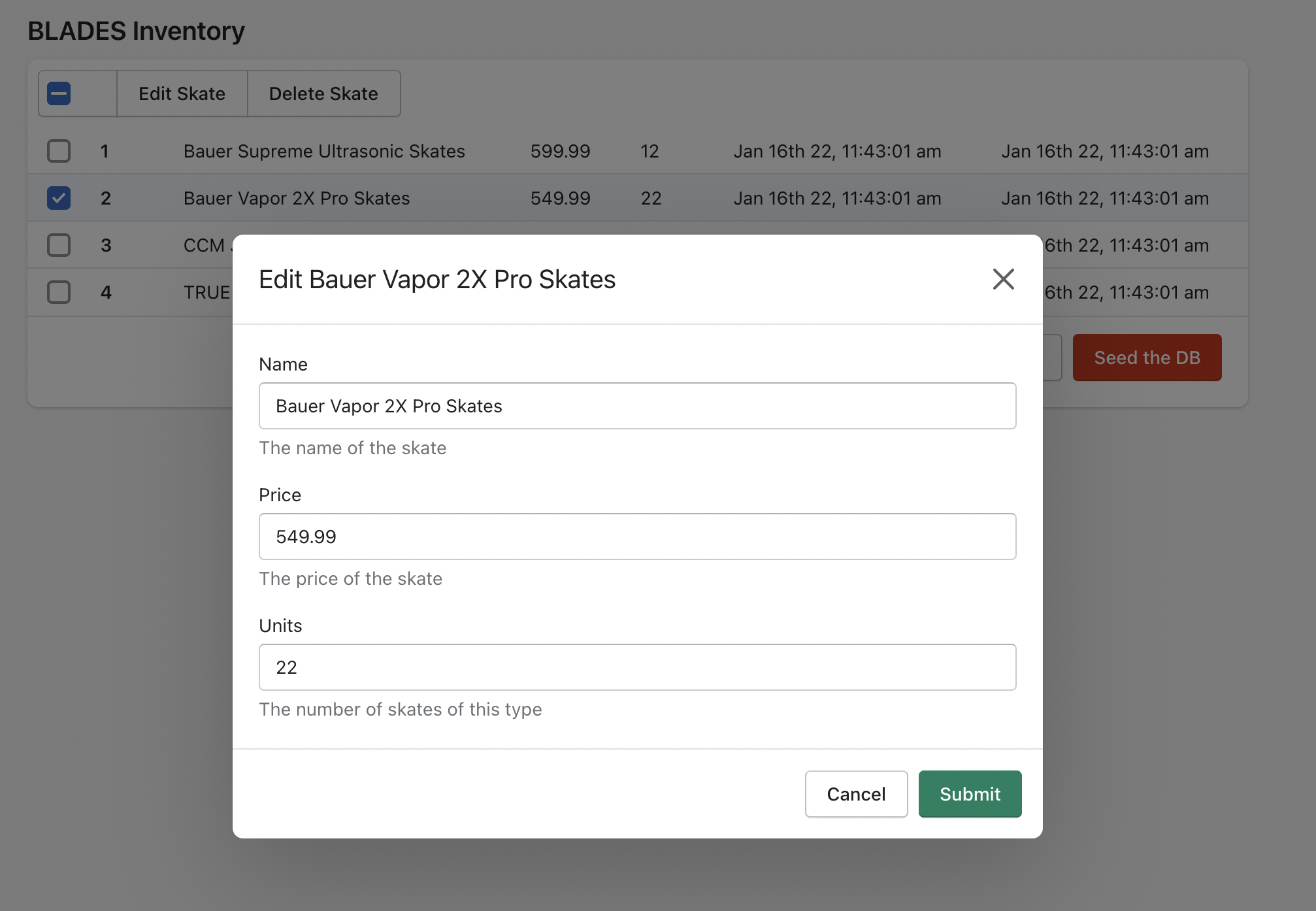Check the Bauer Supreme Ultrasonic row checkbox
The height and width of the screenshot is (911, 1316).
click(x=59, y=151)
